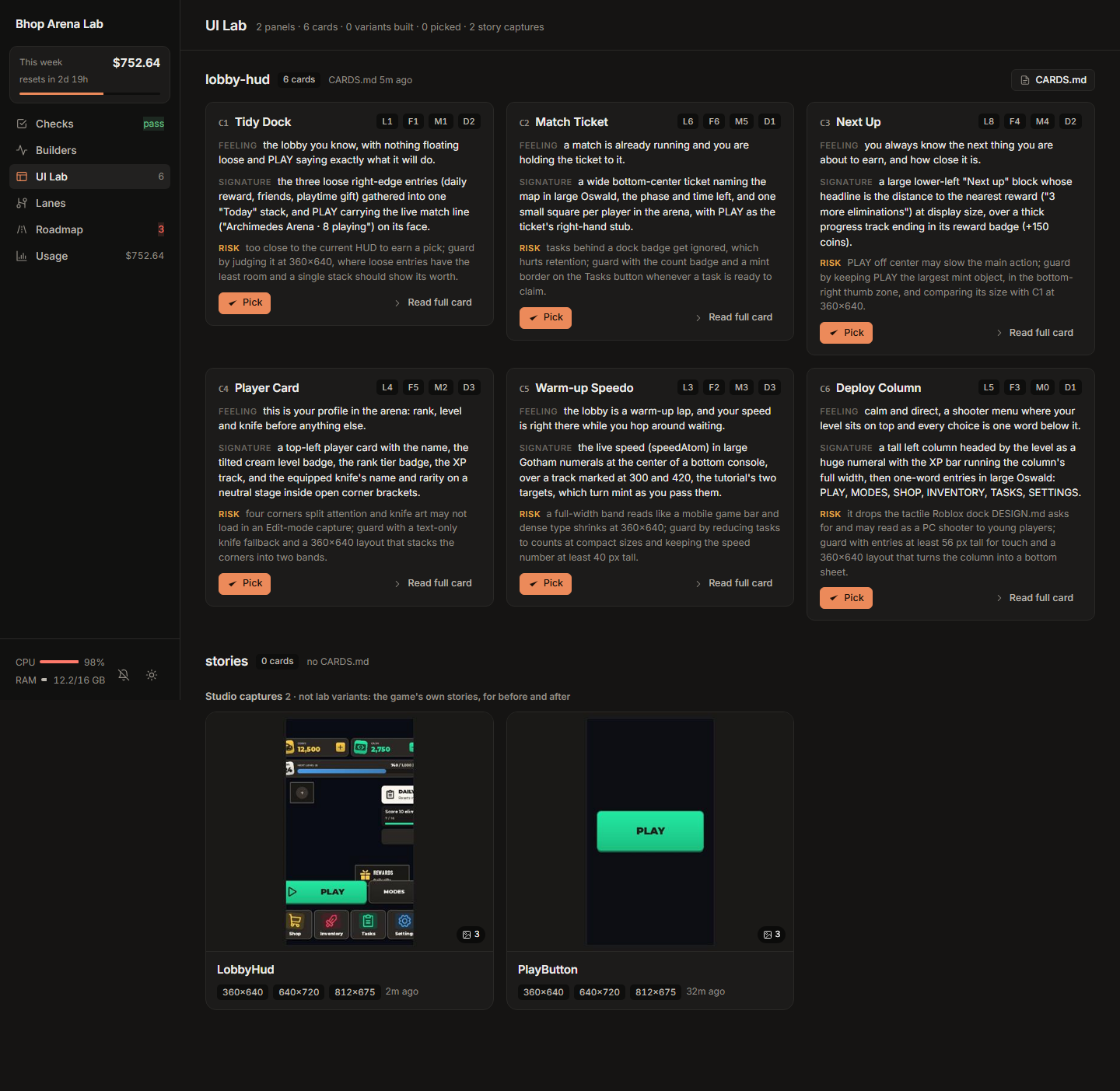
Task: Pick the Next Up card
Action: (x=846, y=333)
